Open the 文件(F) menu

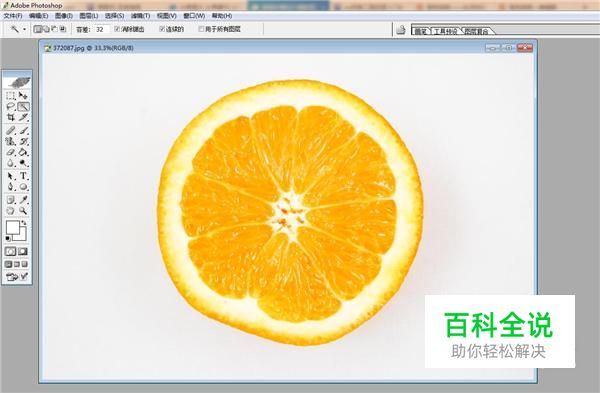(x=13, y=16)
